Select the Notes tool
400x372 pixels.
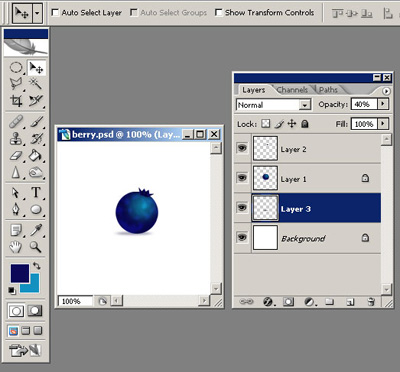click(x=16, y=230)
